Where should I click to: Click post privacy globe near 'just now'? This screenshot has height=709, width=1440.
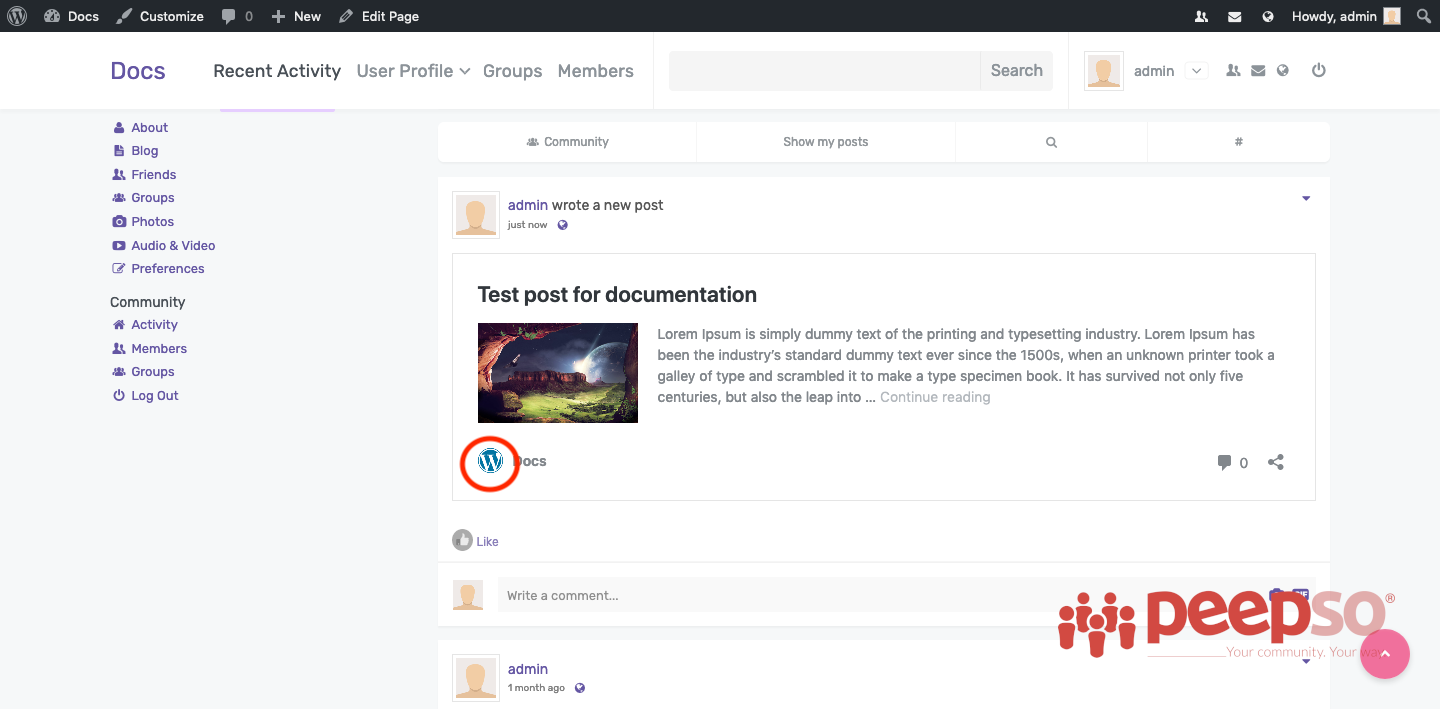pos(563,225)
